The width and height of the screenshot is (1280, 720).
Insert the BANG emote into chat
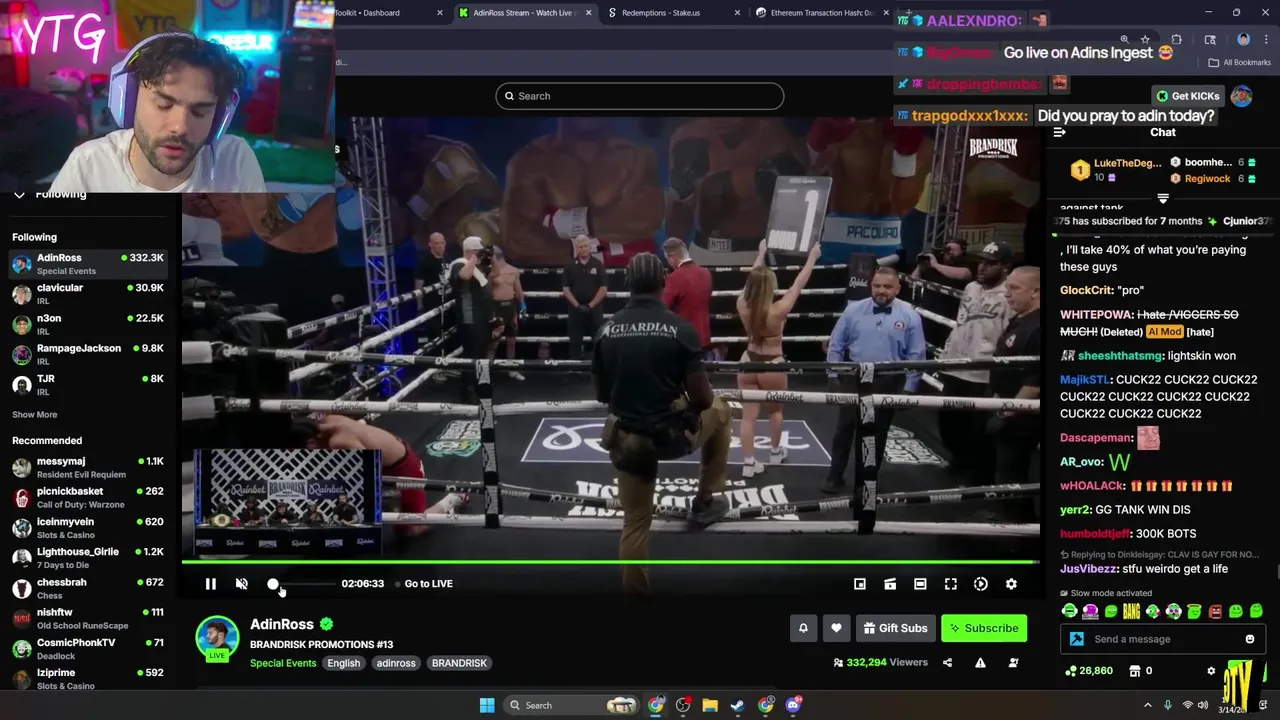pos(1131,611)
